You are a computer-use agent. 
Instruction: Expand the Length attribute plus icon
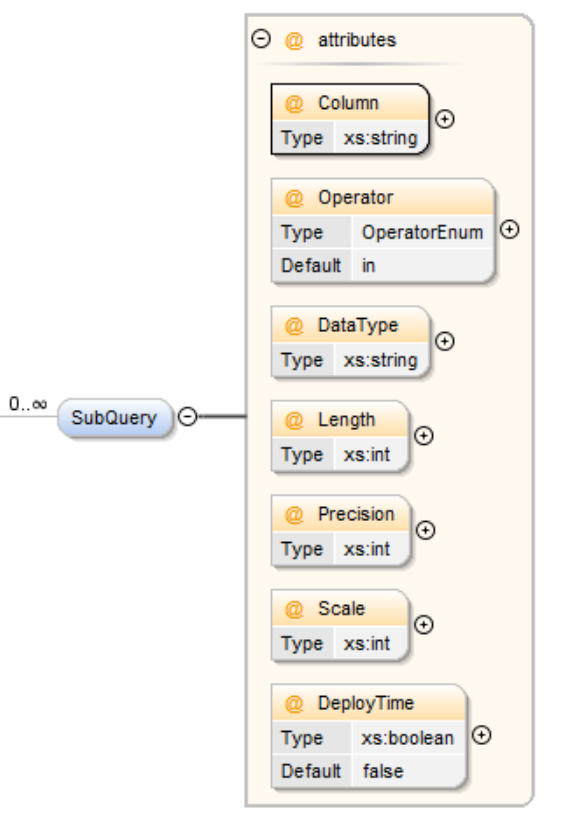click(424, 436)
